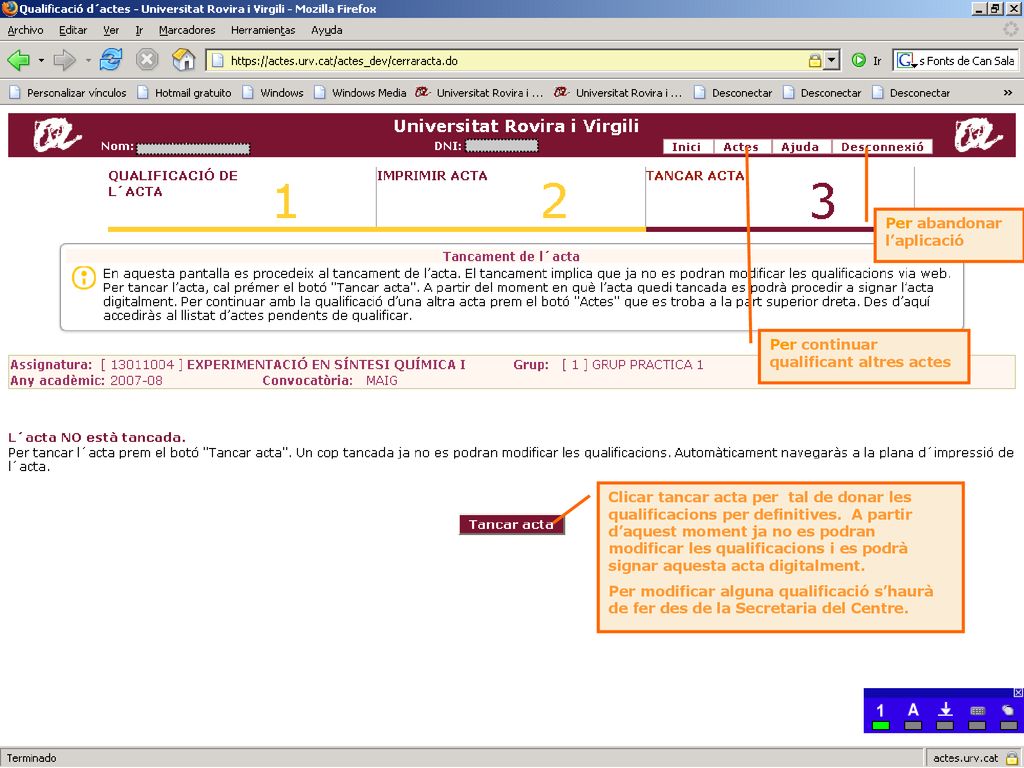Open the Windows bookmark
This screenshot has width=1024, height=768.
[273, 93]
